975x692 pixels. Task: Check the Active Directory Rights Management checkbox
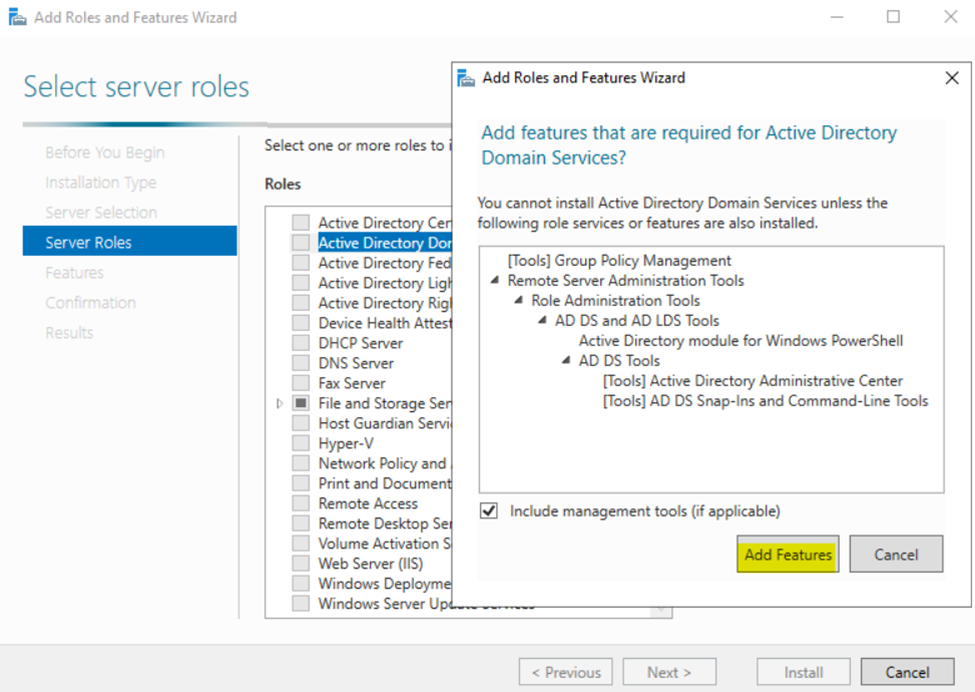pos(301,303)
